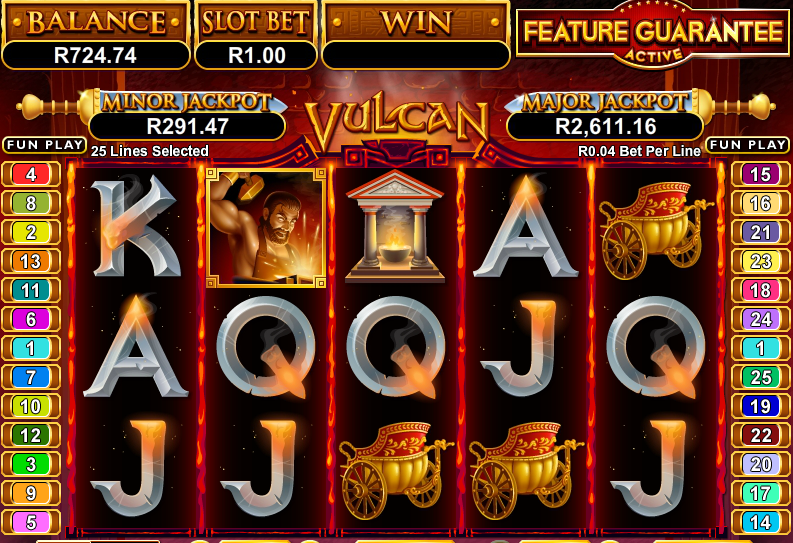
Task: Click the Major Jackpot amount display
Action: [x=605, y=126]
